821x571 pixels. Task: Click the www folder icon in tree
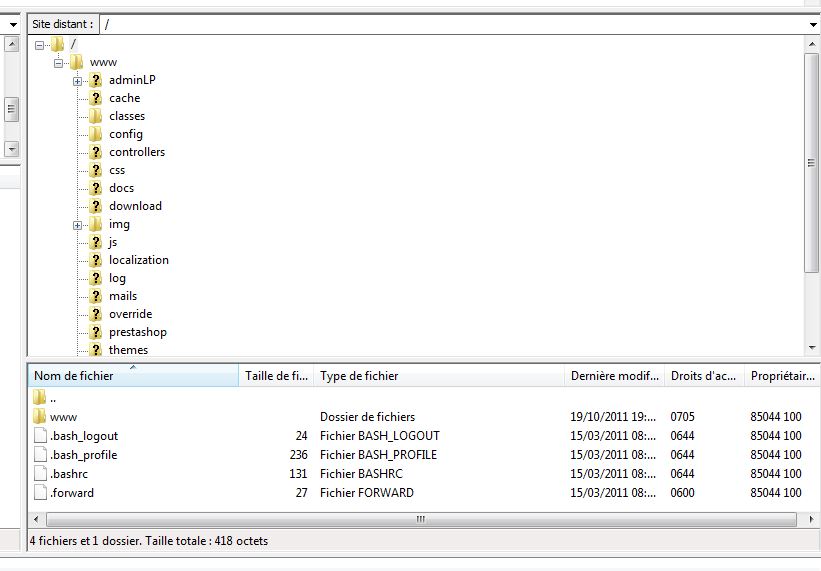[x=76, y=62]
